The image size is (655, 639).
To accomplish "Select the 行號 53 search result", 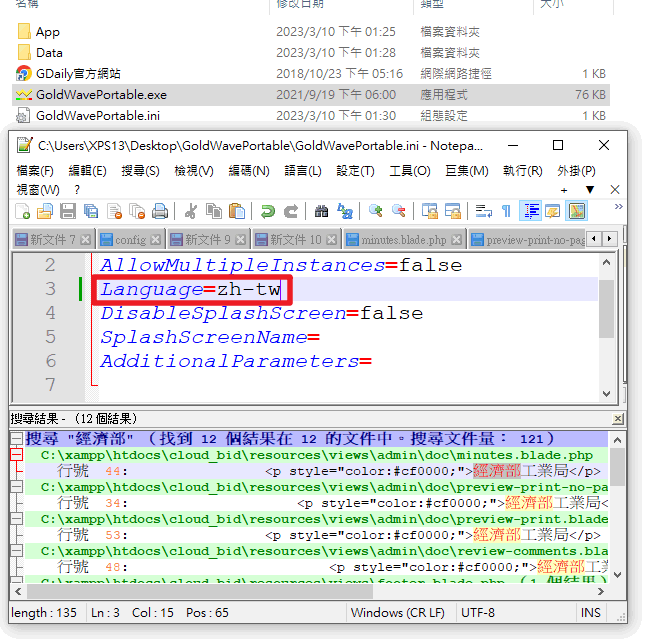I will click(316, 535).
